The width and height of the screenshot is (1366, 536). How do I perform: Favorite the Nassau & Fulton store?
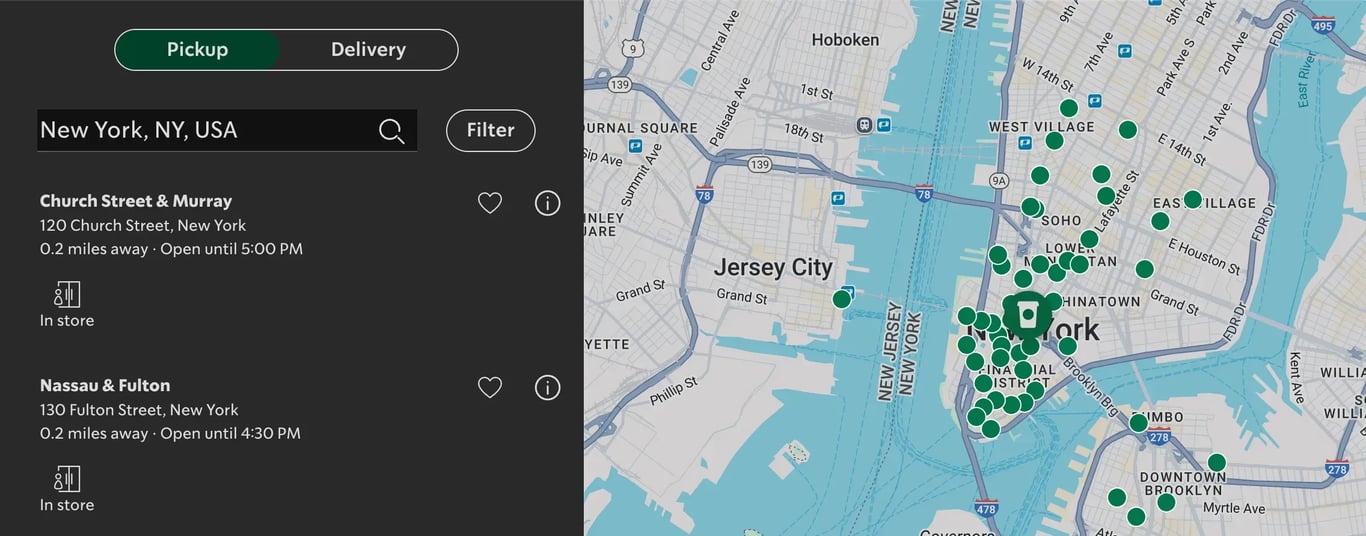(x=489, y=387)
